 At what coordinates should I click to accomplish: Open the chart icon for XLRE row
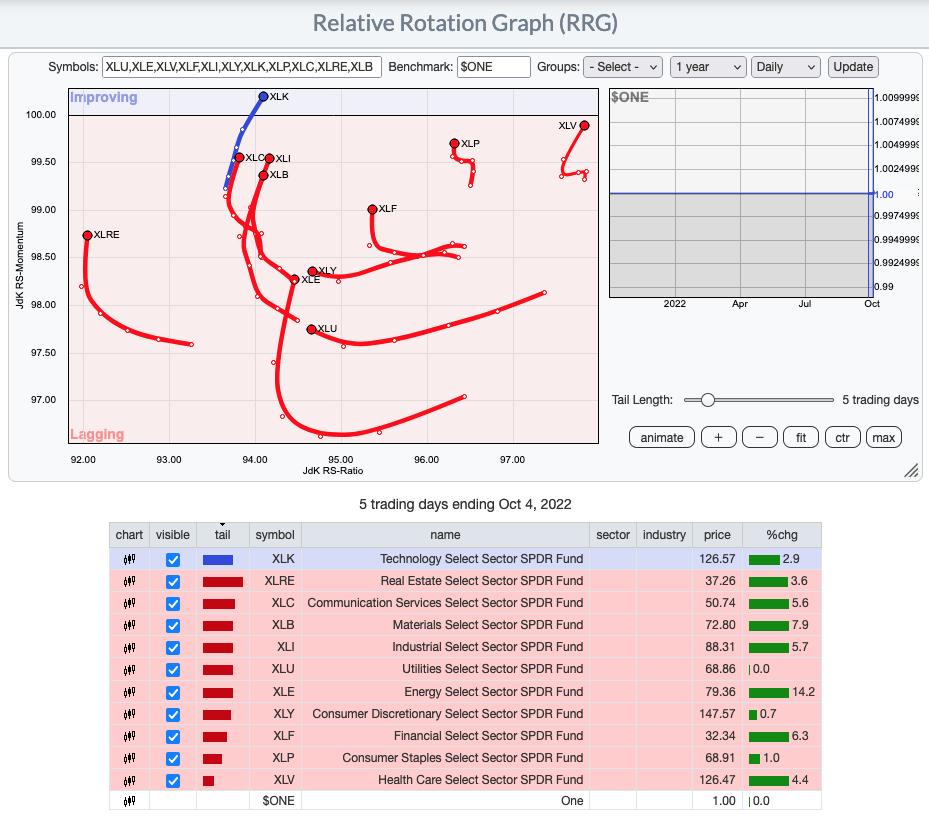pyautogui.click(x=129, y=581)
